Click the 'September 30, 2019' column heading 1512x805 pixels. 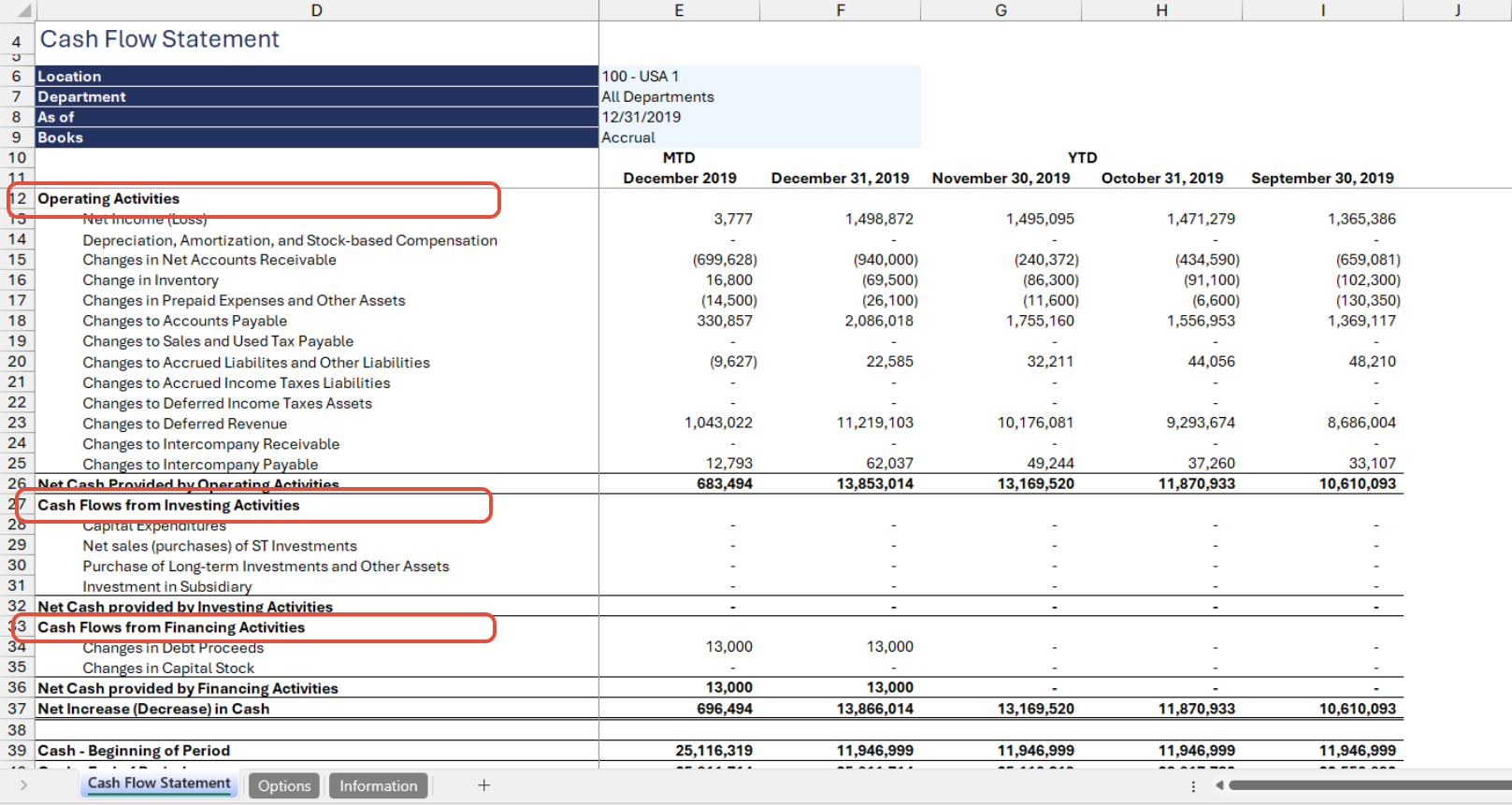[x=1322, y=178]
